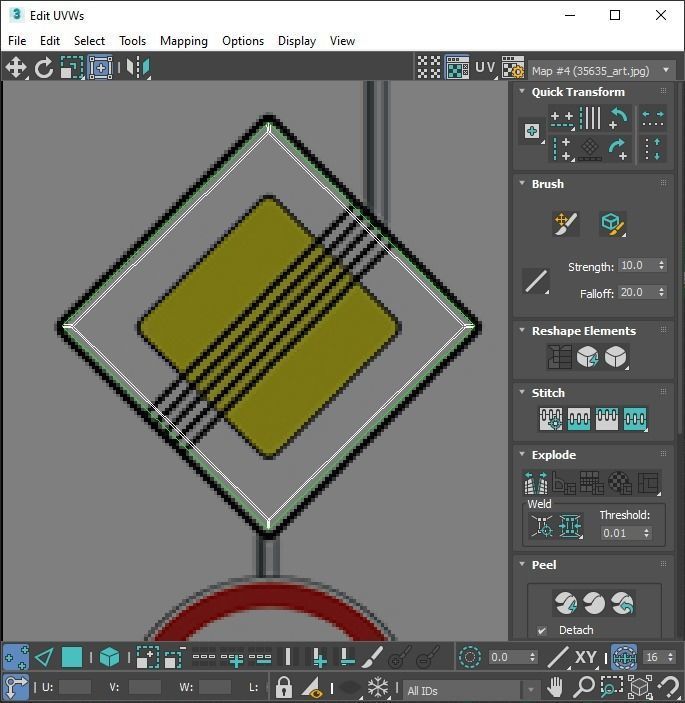Select the Zoom magnifier tool

tap(584, 686)
